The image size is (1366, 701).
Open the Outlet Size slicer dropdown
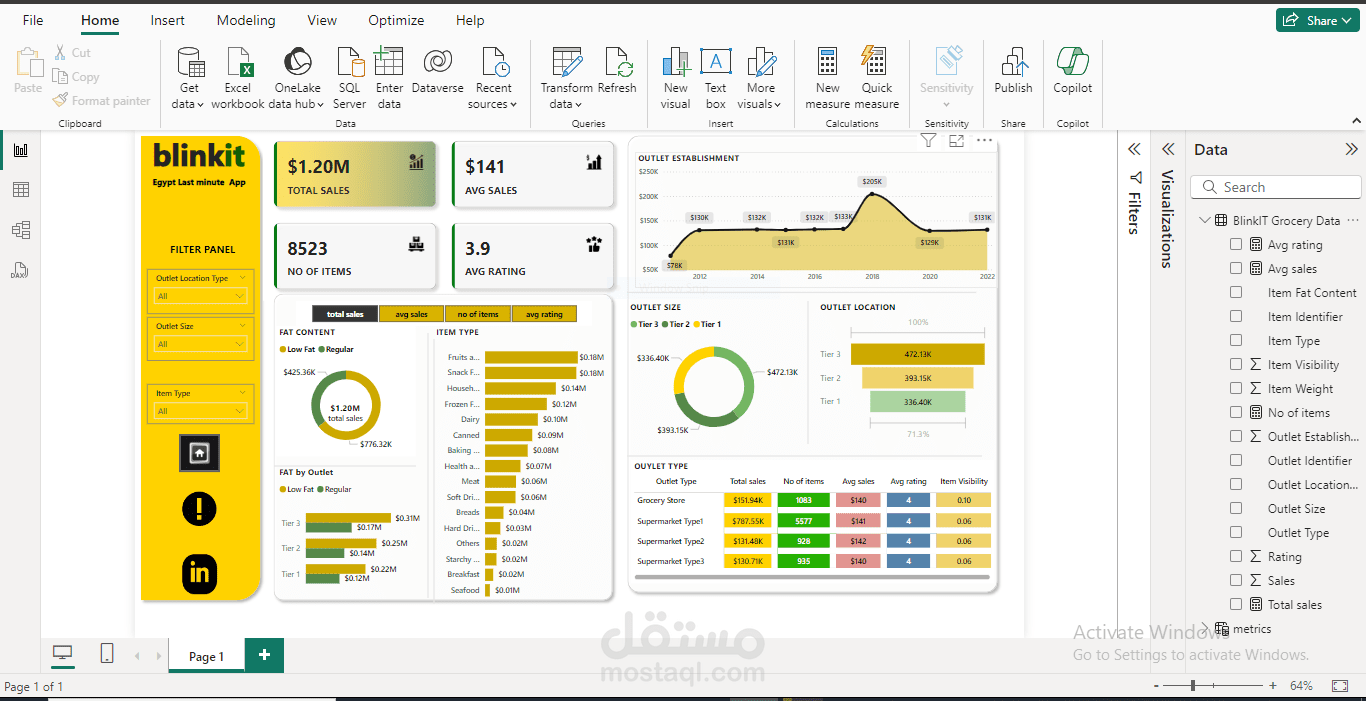point(200,344)
